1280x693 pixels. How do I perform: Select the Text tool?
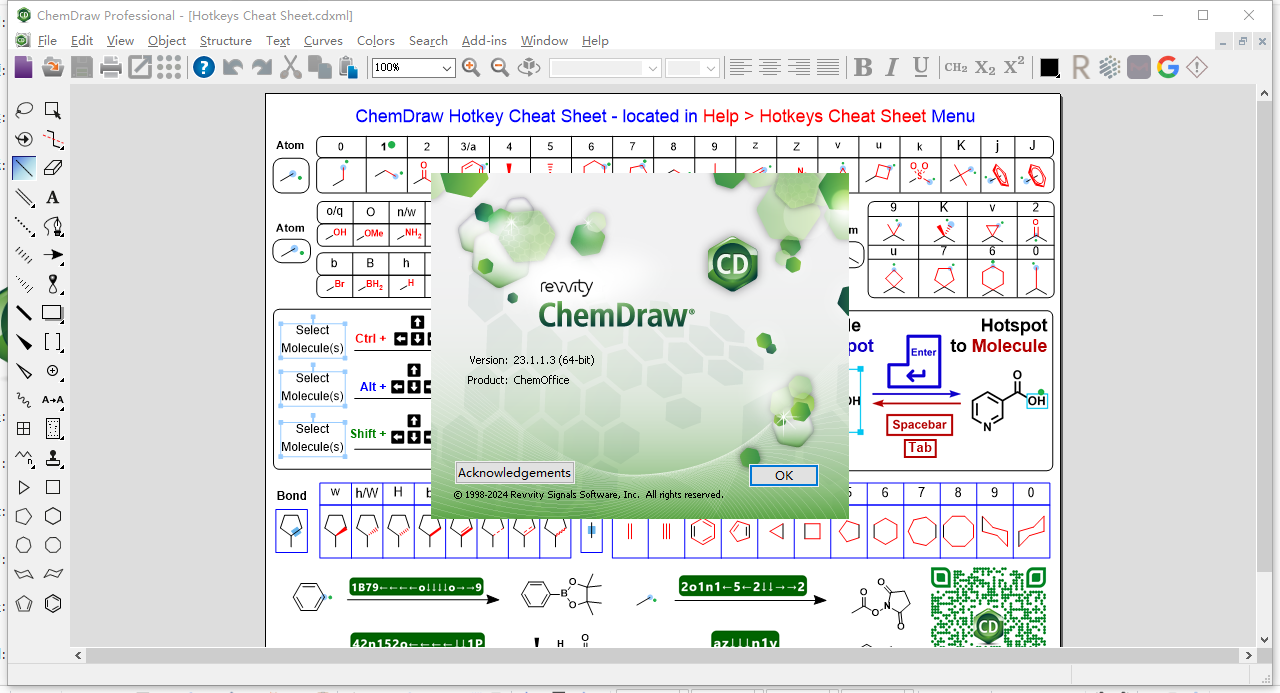[x=52, y=197]
